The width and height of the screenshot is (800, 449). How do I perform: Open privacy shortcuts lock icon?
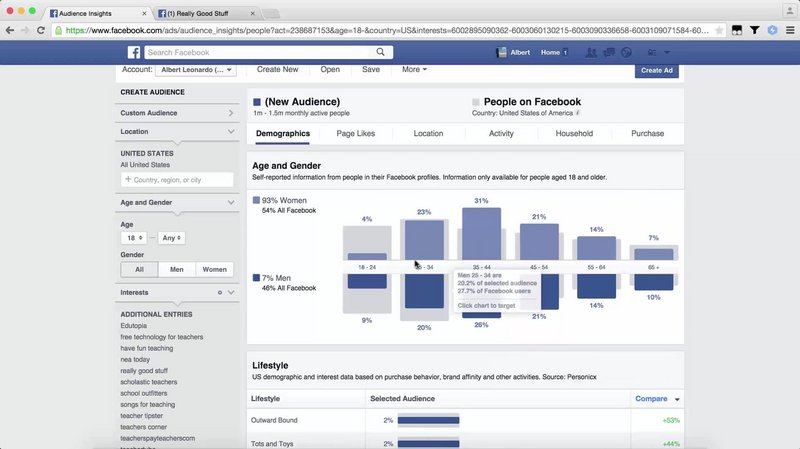652,52
